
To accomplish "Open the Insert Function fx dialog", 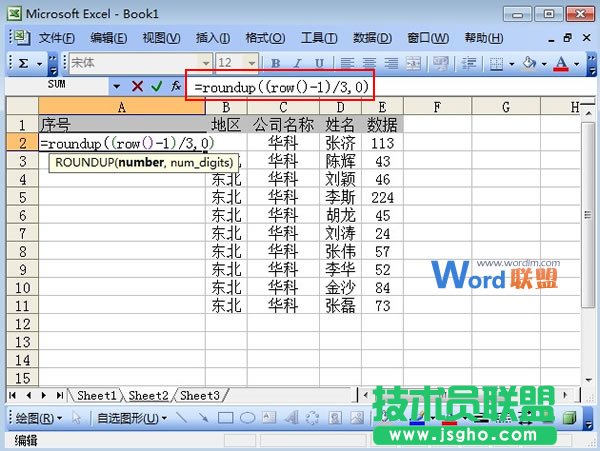I will tap(175, 87).
